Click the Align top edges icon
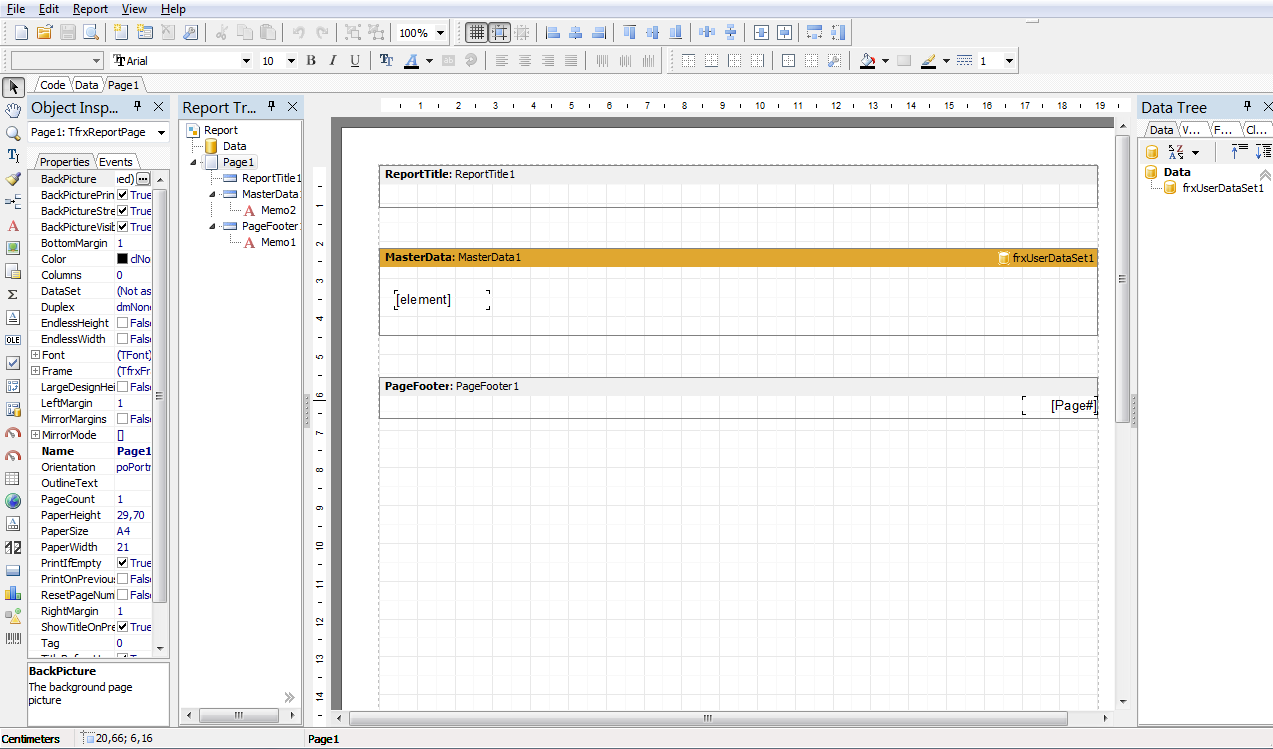Viewport: 1273px width, 749px height. [x=630, y=33]
